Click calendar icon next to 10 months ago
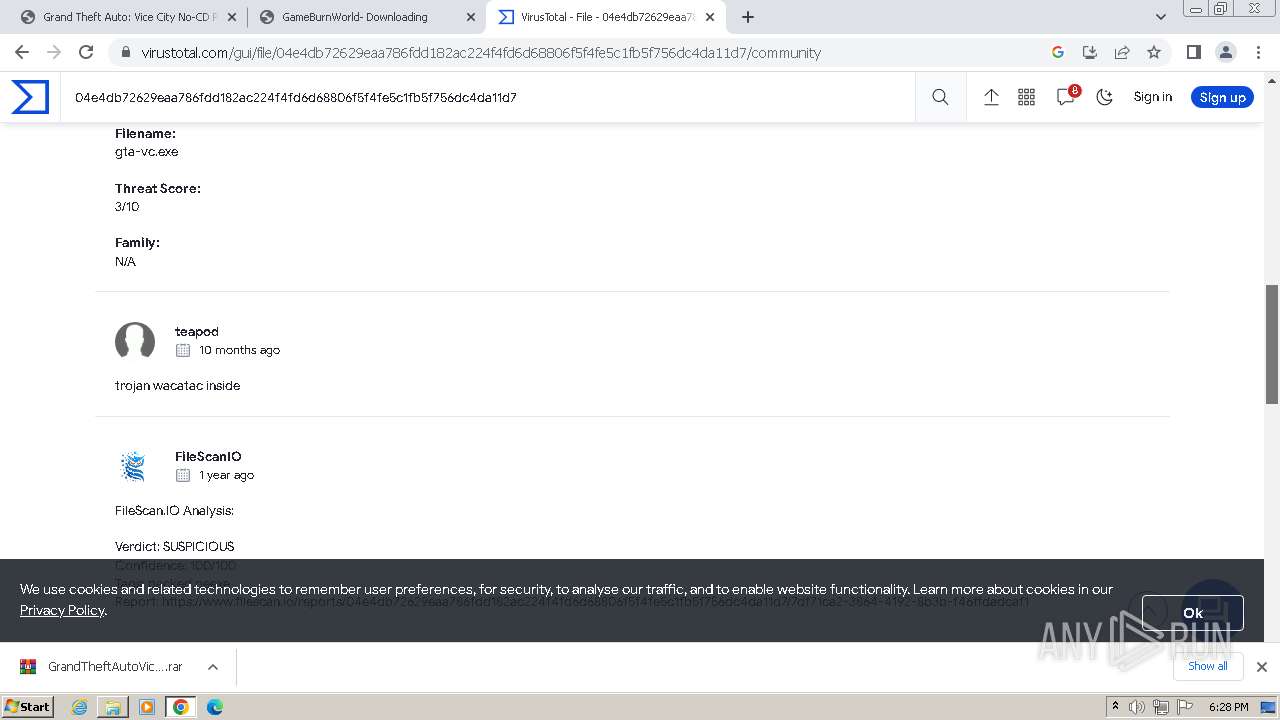Image resolution: width=1280 pixels, height=720 pixels. [183, 350]
